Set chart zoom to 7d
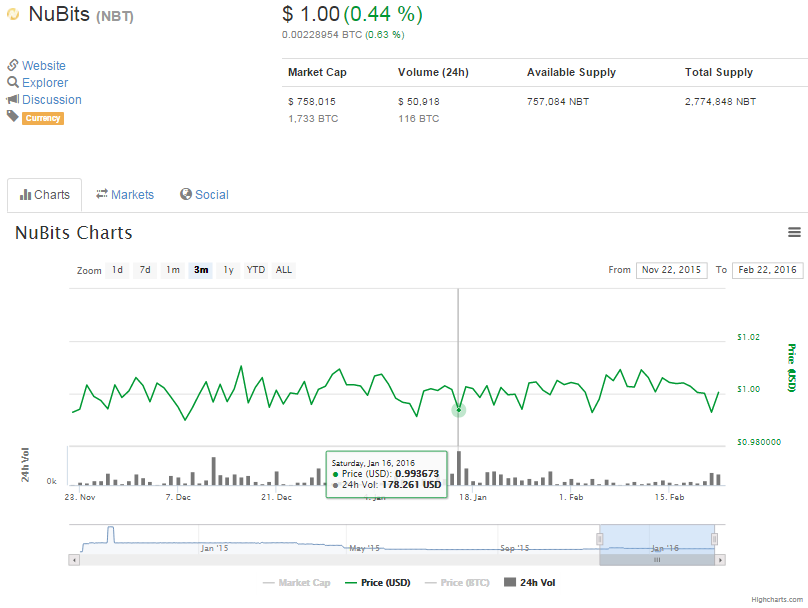The image size is (808, 608). 145,270
